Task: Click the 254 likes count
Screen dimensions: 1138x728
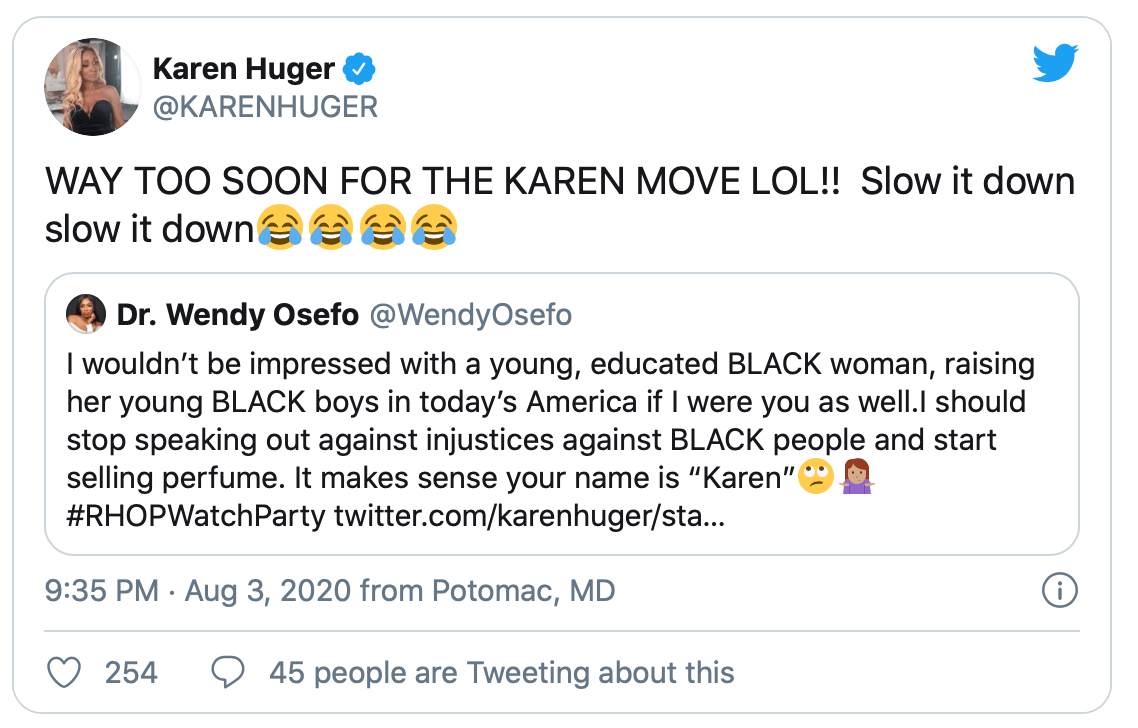Action: [x=131, y=672]
